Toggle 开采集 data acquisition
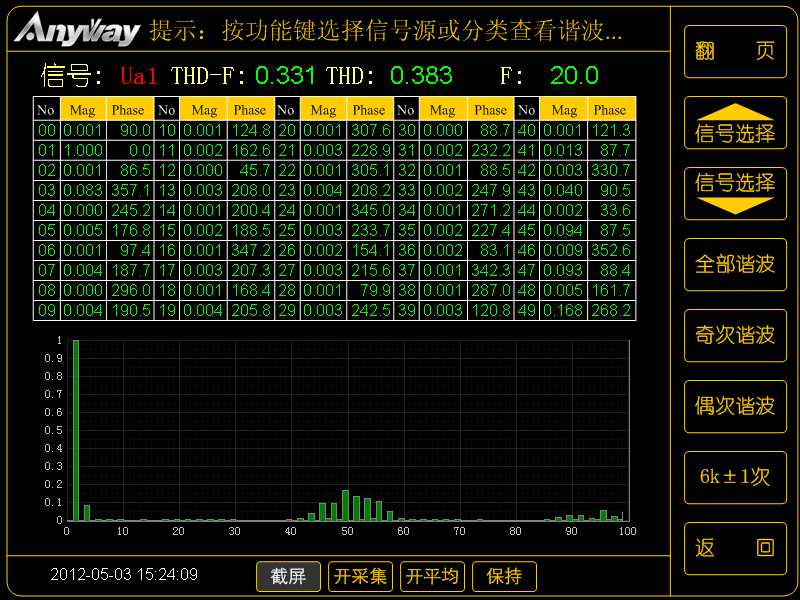Screen dimensions: 800x600 pos(359,576)
